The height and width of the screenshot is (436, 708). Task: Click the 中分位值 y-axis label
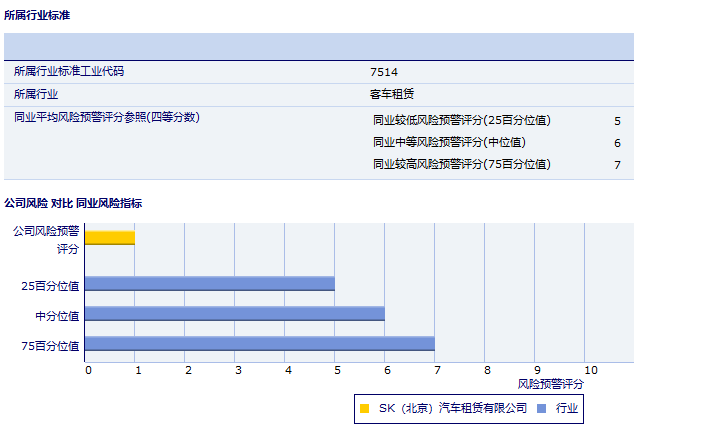click(57, 316)
